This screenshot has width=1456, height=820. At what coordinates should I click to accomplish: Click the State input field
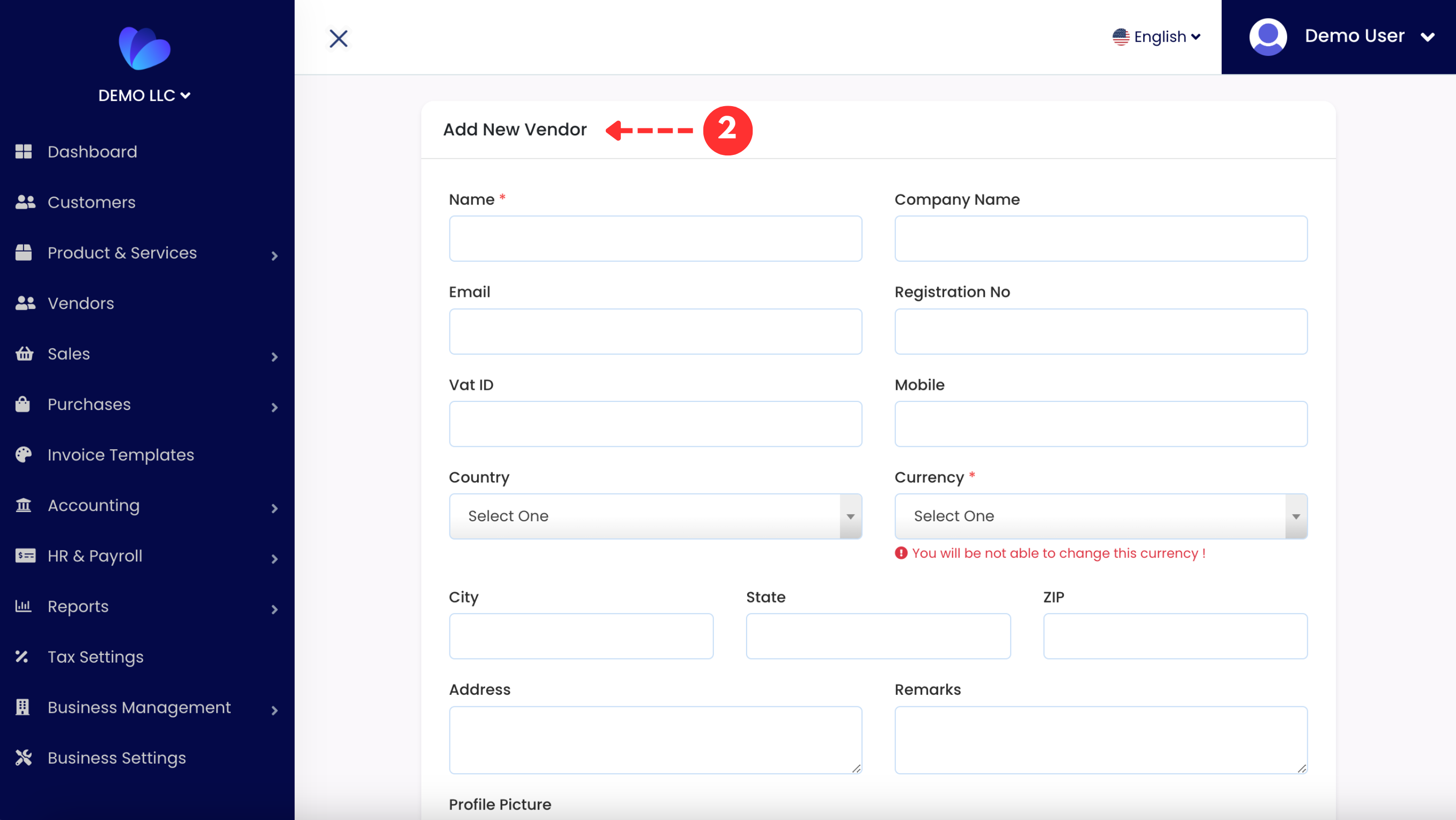[878, 636]
